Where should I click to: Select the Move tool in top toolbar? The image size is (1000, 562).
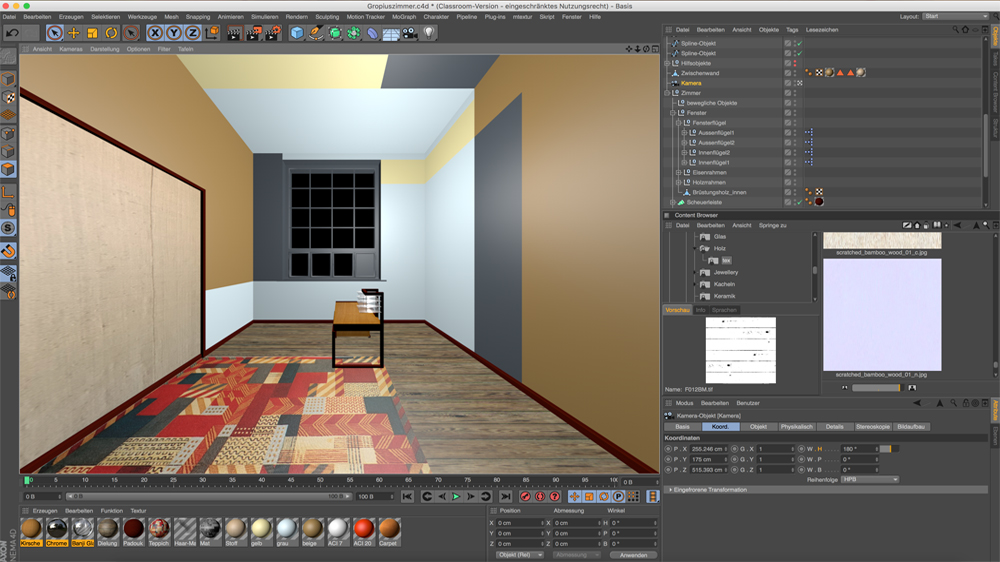click(74, 33)
